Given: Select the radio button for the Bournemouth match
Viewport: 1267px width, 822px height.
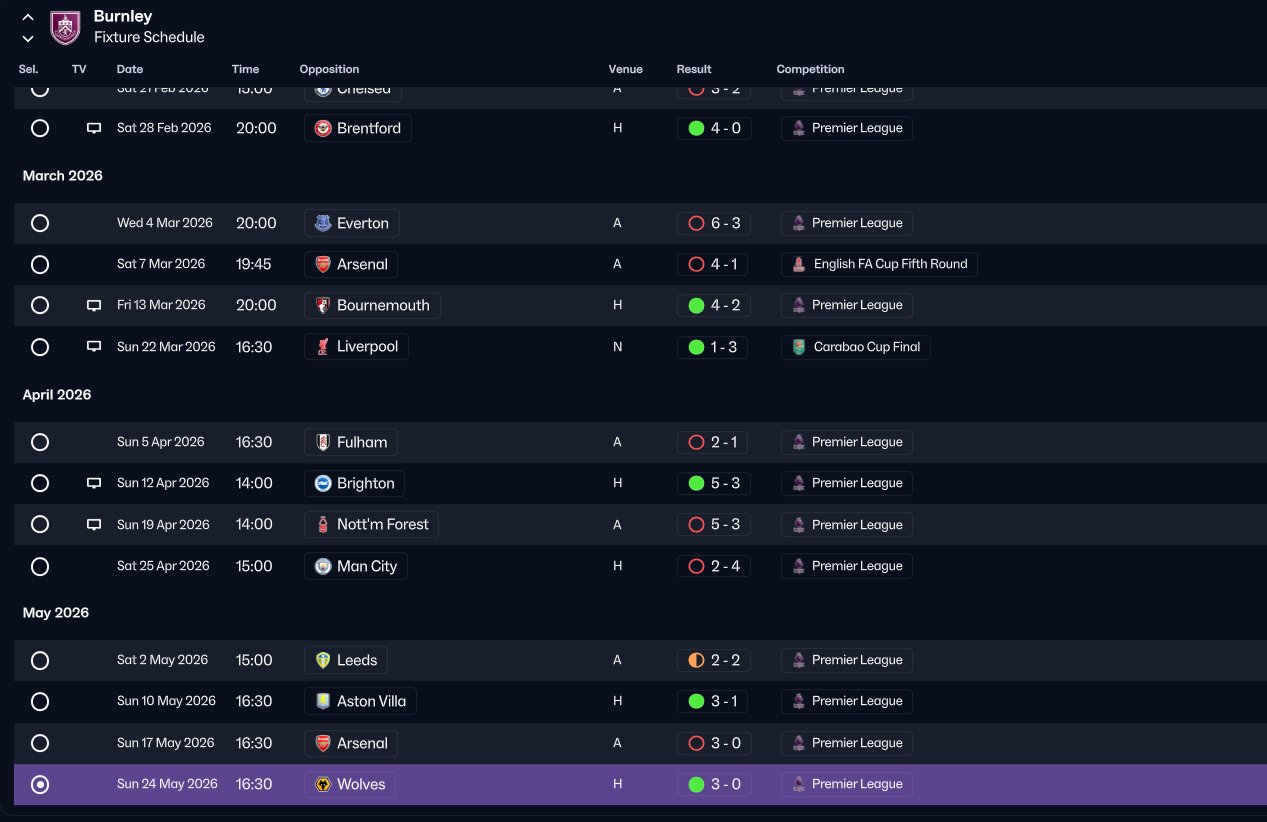Looking at the screenshot, I should pos(39,305).
